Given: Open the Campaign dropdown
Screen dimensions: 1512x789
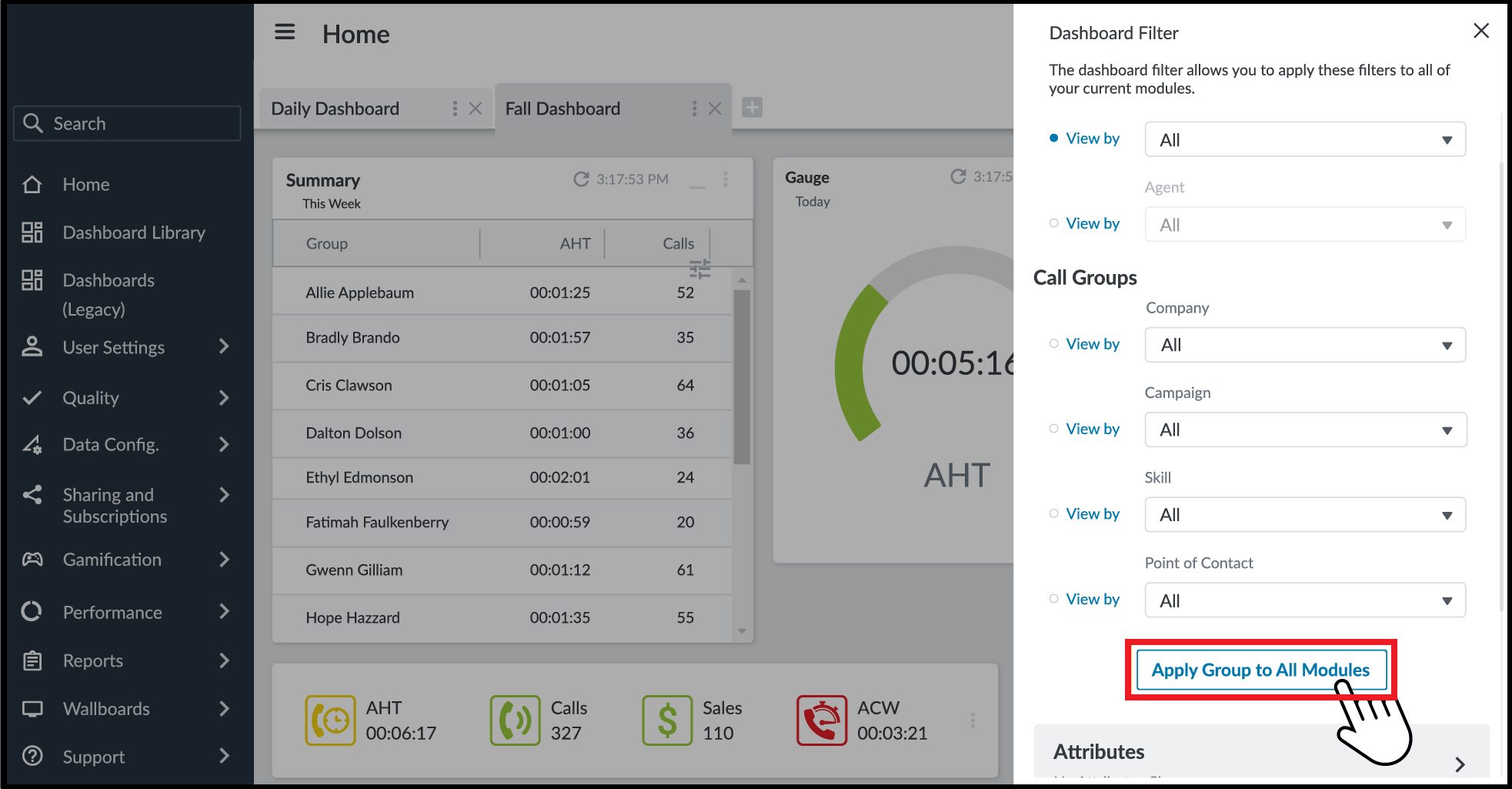Looking at the screenshot, I should (x=1305, y=430).
